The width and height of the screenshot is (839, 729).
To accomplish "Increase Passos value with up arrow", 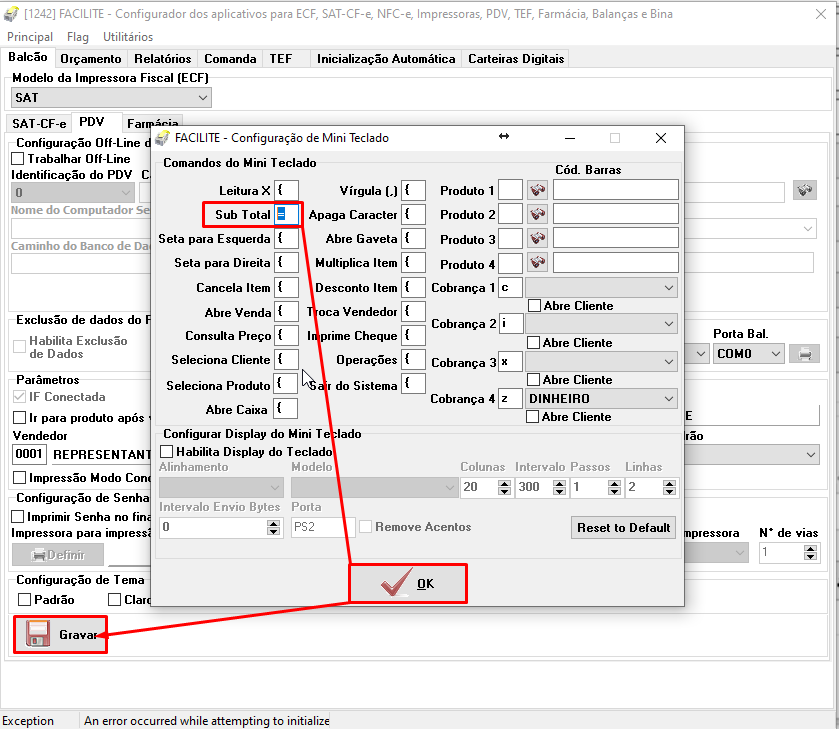I will [615, 483].
